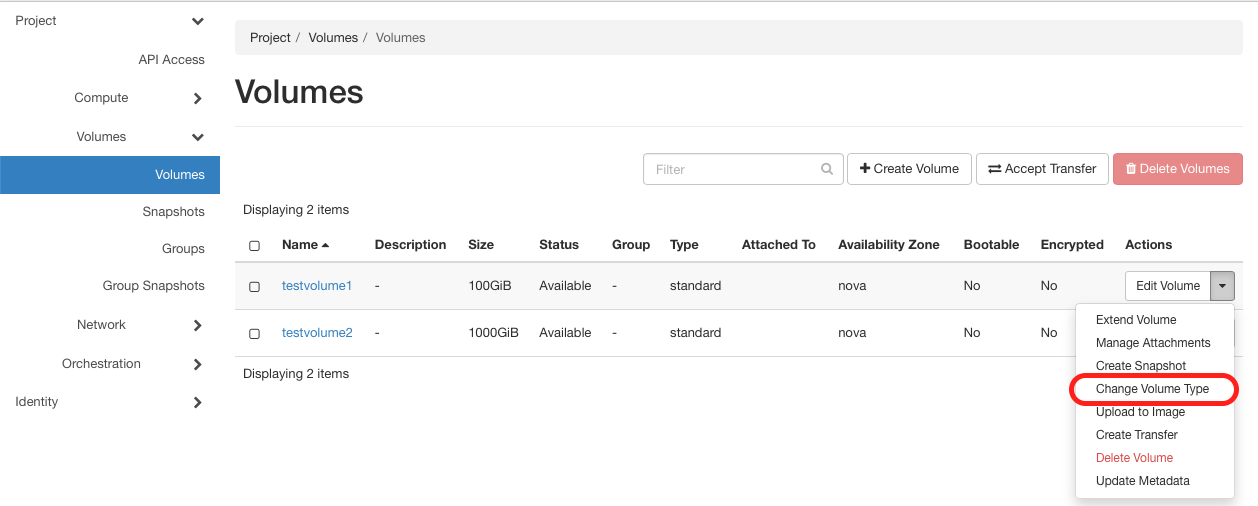Close the Edit Volume dropdown caret
Image resolution: width=1258 pixels, height=506 pixels.
click(1222, 286)
